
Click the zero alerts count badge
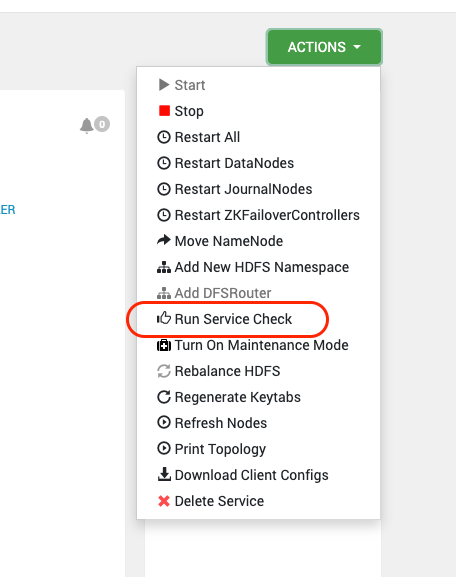[x=102, y=124]
